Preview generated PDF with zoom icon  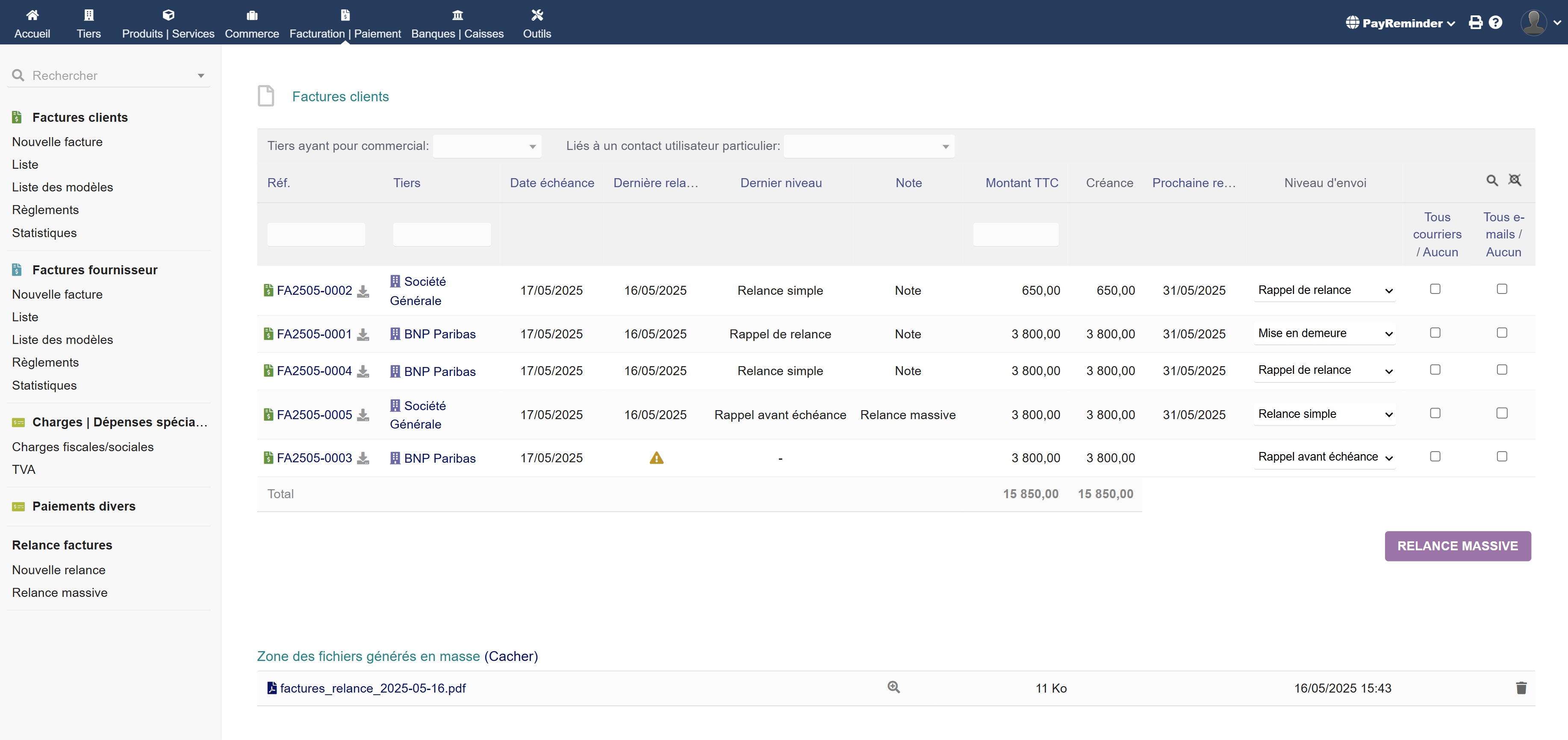point(893,687)
